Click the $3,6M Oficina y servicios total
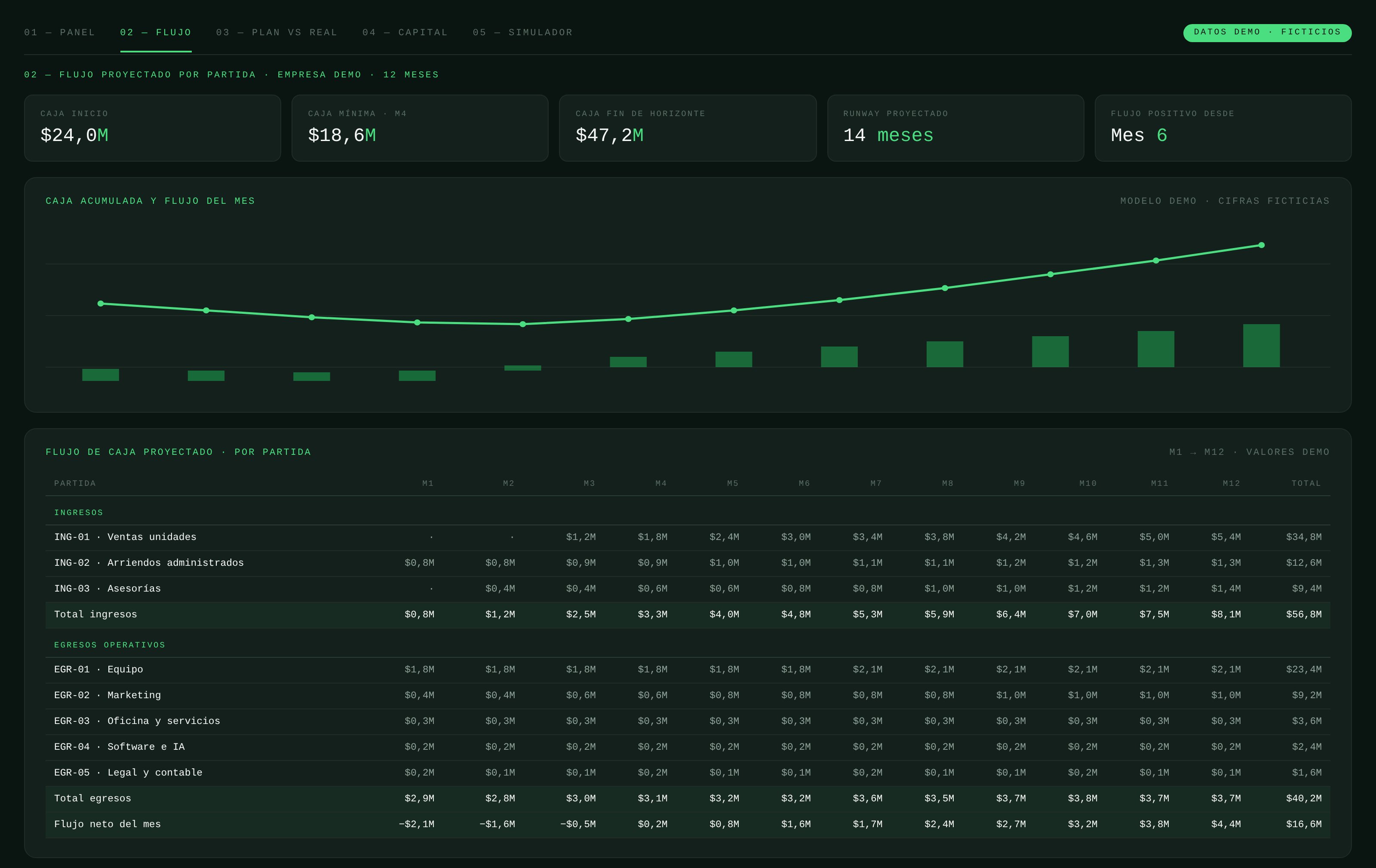This screenshot has height=868, width=1376. coord(1306,721)
